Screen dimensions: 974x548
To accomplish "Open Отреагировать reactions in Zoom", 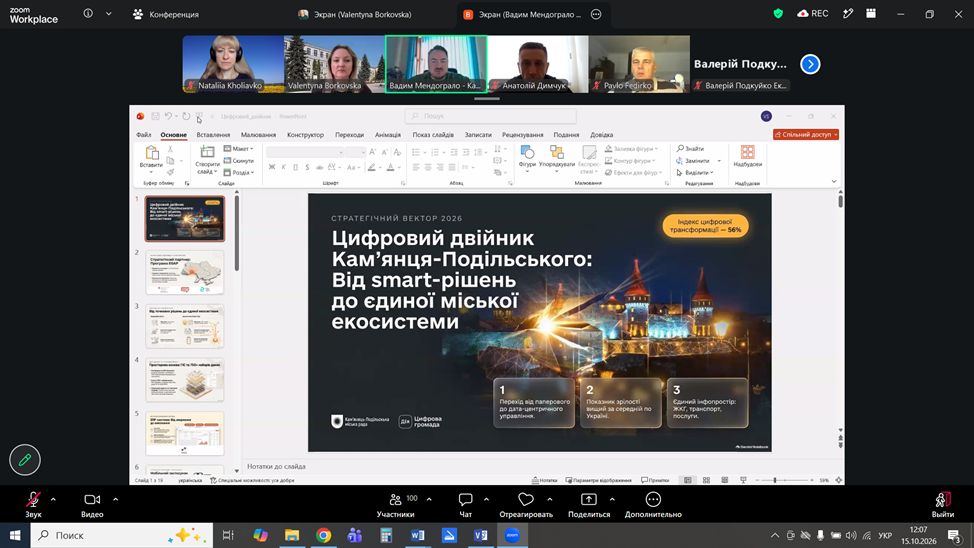I will click(x=526, y=505).
